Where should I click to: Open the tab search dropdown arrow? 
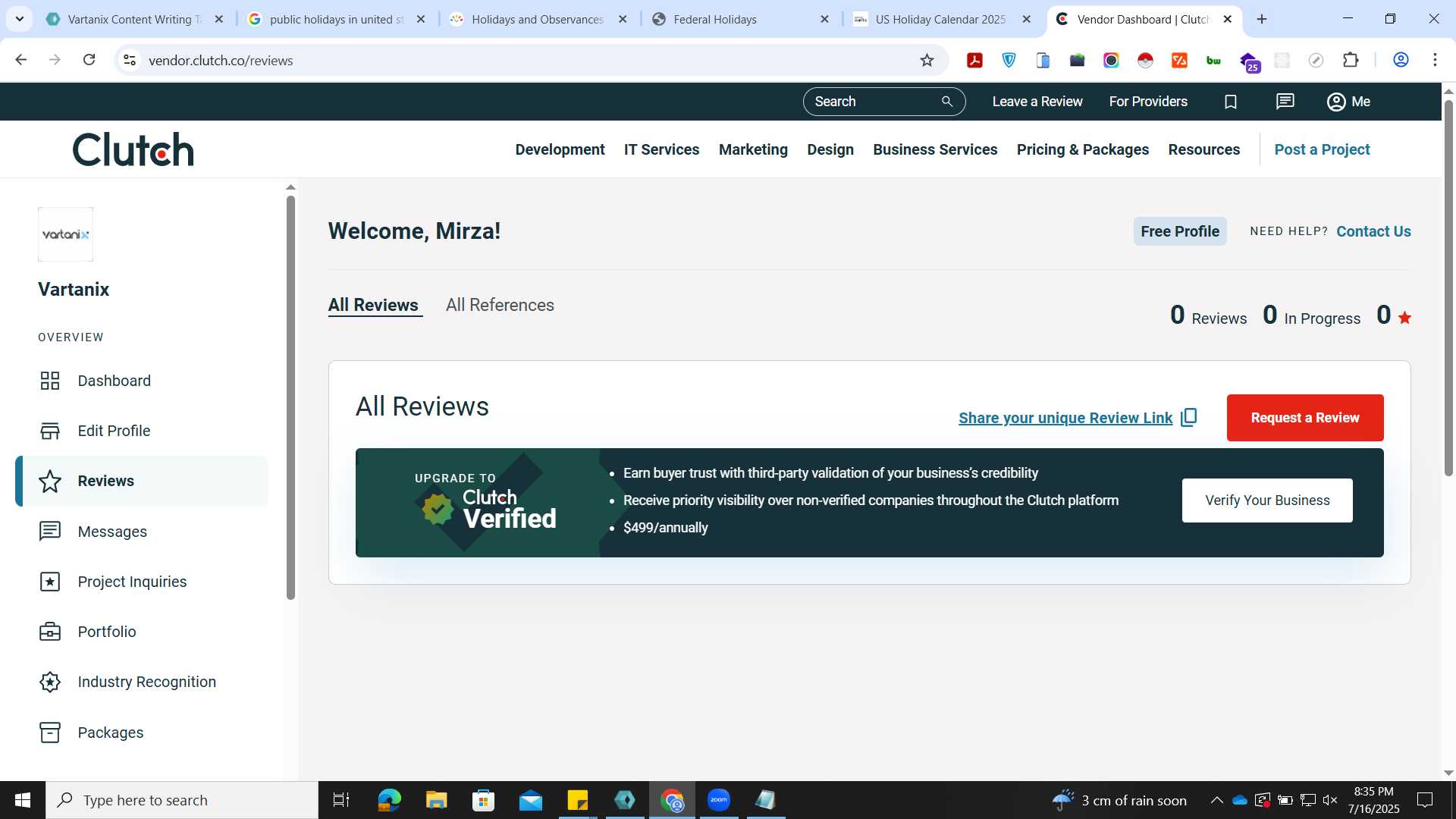click(x=19, y=19)
